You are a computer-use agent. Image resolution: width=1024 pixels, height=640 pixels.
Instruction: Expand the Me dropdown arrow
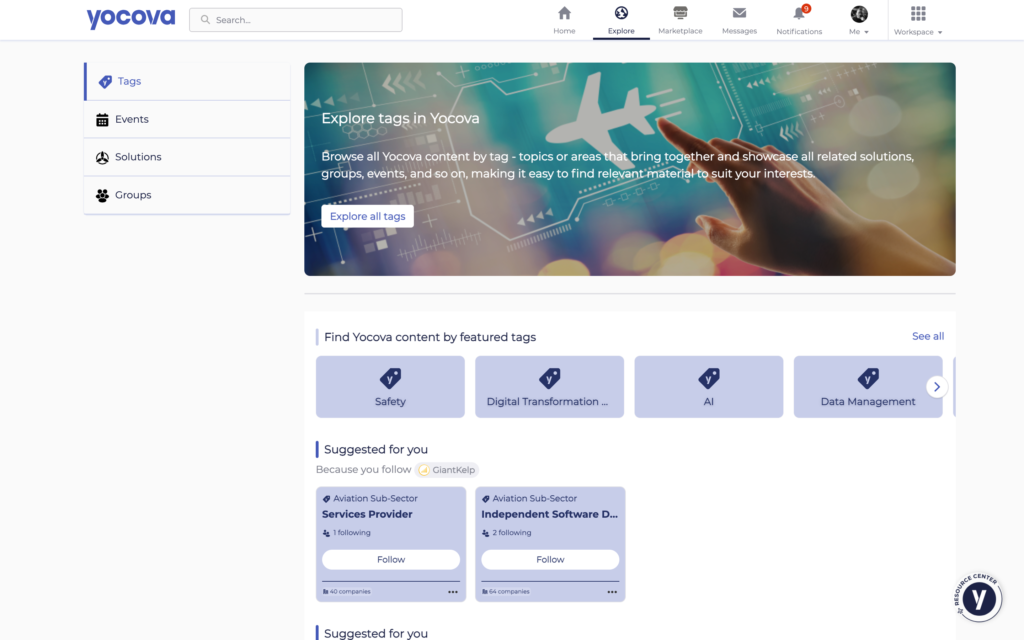click(x=867, y=32)
